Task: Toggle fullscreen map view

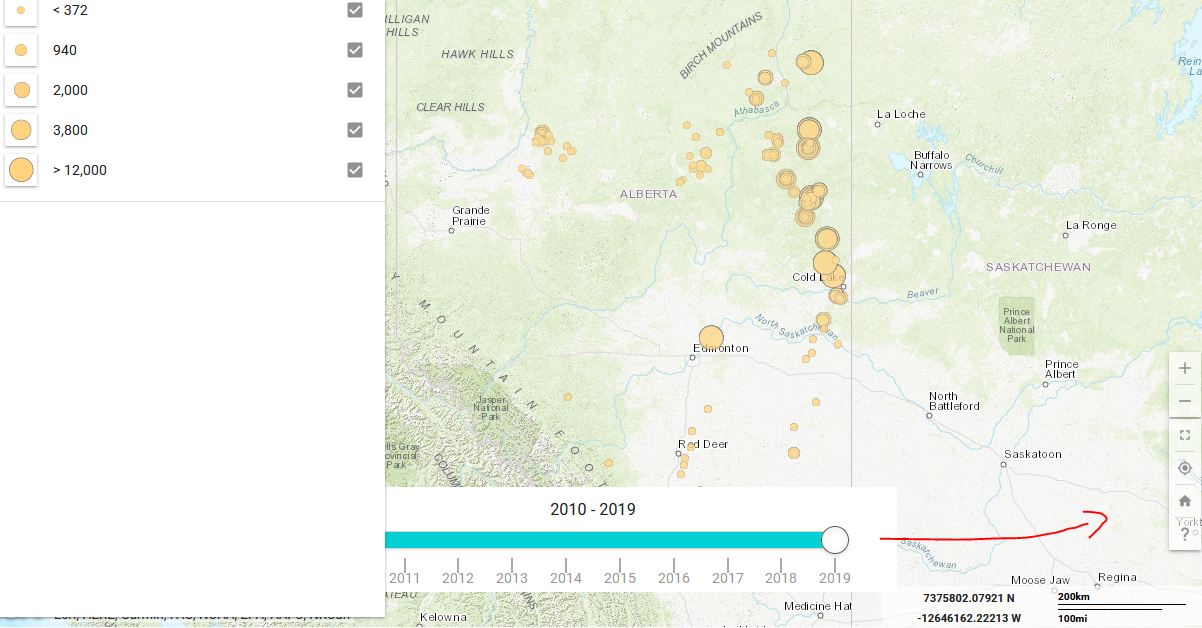Action: coord(1185,435)
